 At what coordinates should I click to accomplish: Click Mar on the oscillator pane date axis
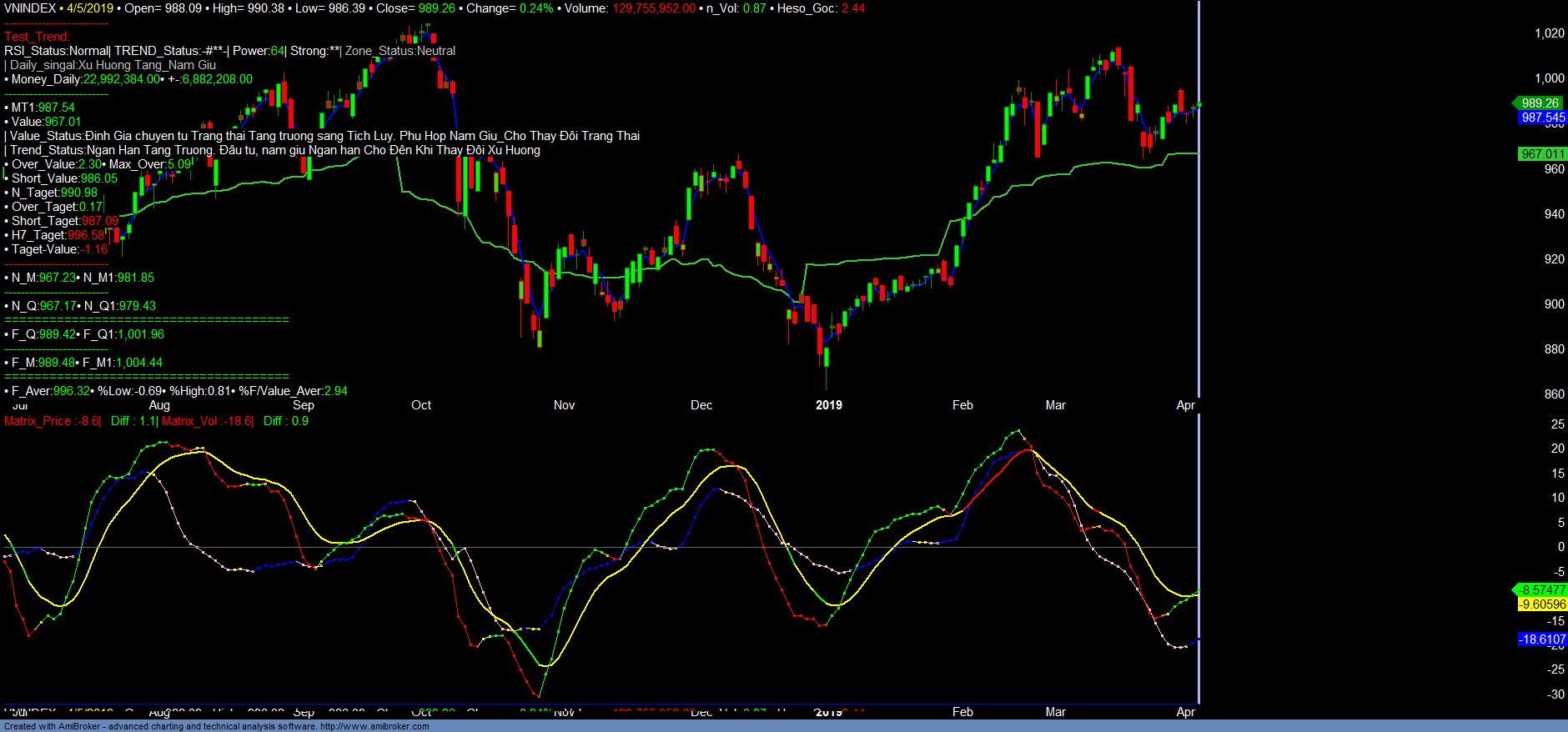coord(1055,712)
